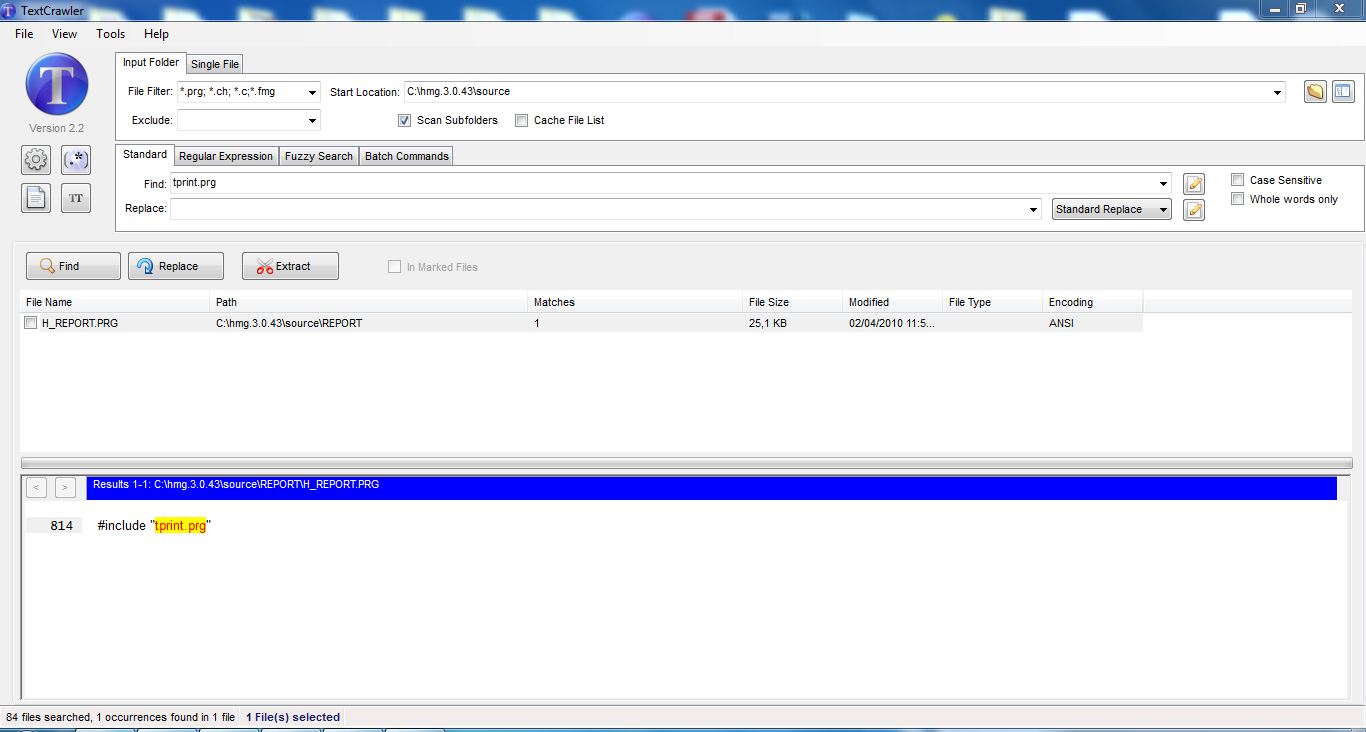Open the Tools menu
Screen dimensions: 1366x732
(x=110, y=33)
